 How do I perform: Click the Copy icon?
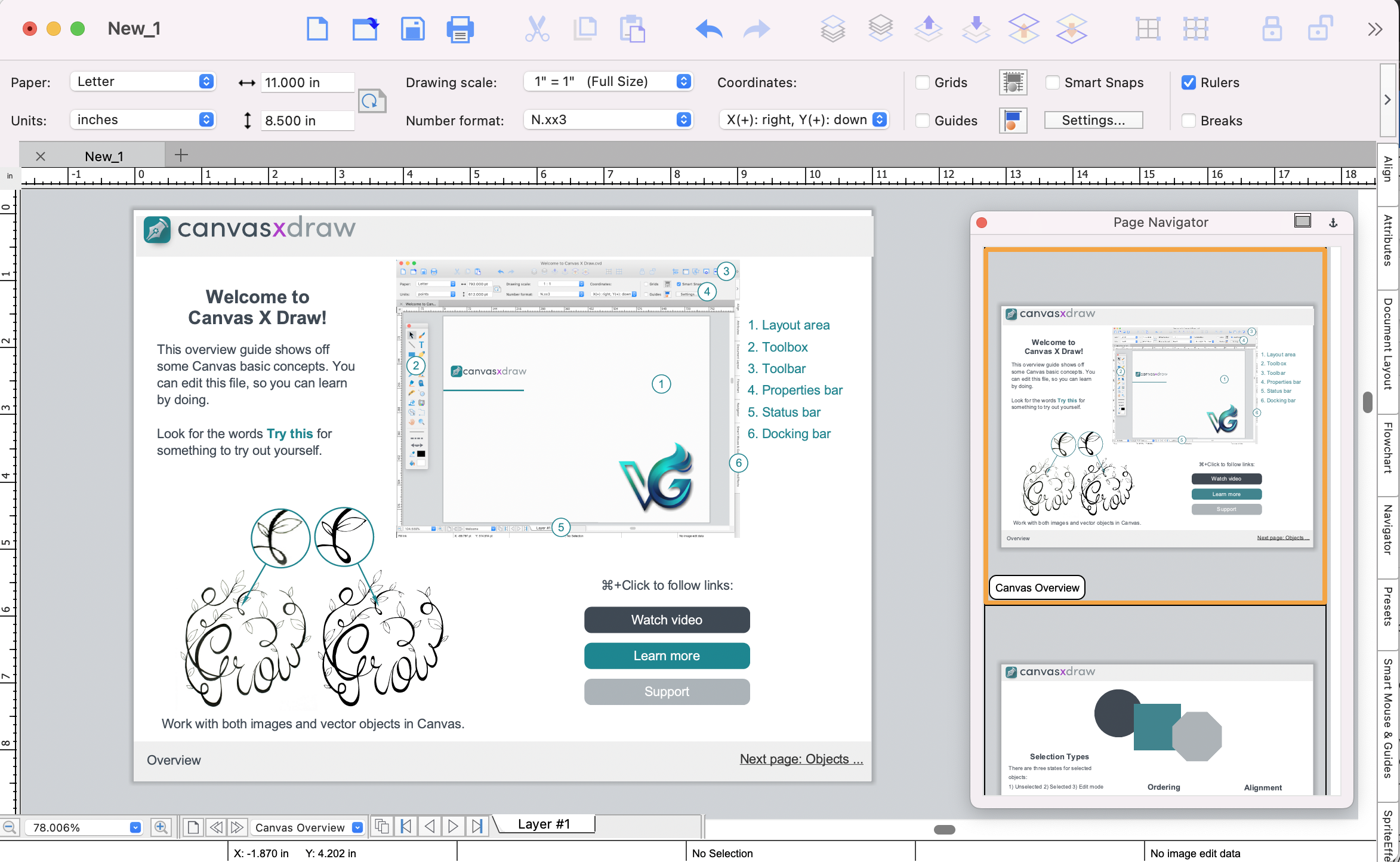point(585,29)
